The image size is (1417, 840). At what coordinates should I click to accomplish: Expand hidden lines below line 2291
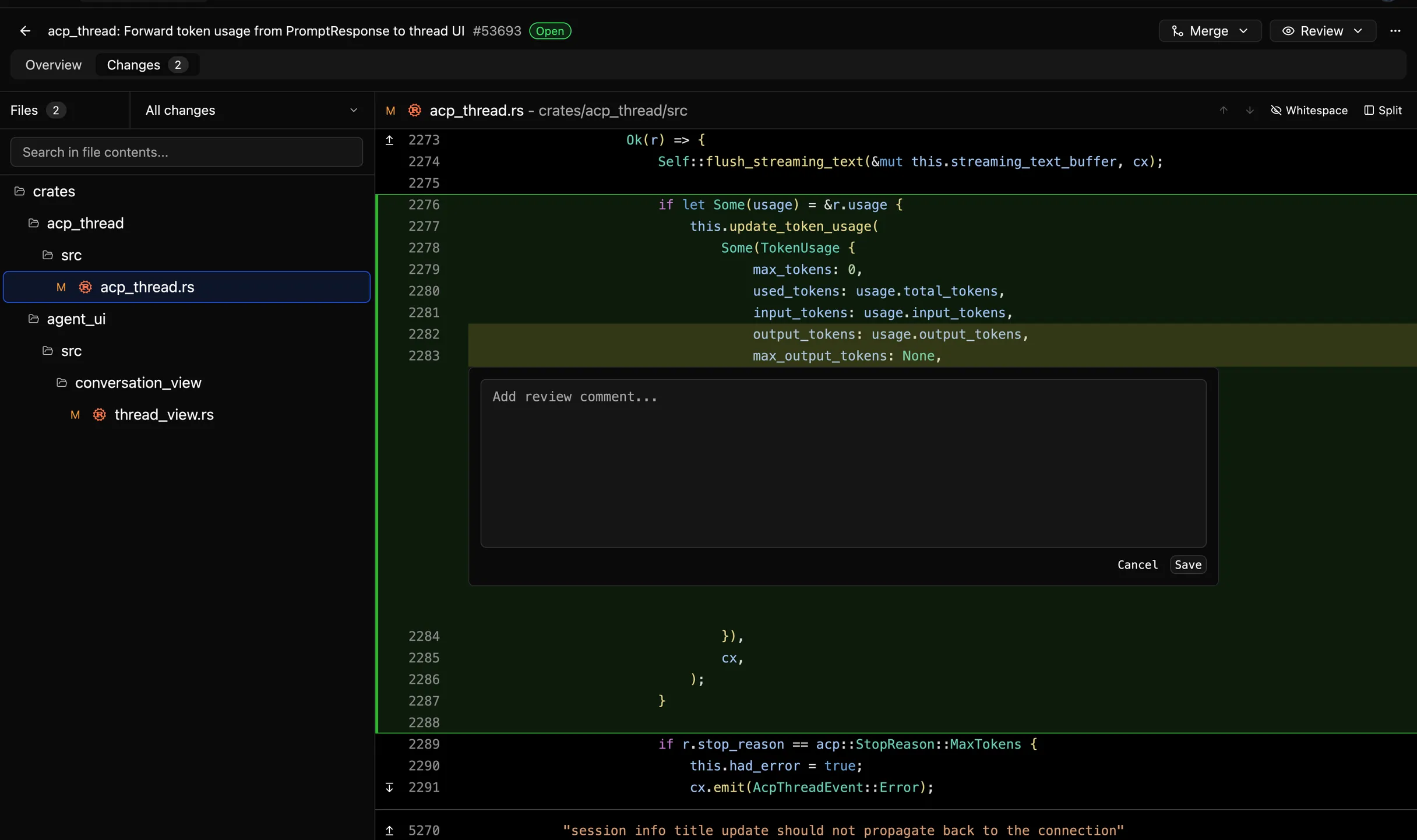(390, 788)
